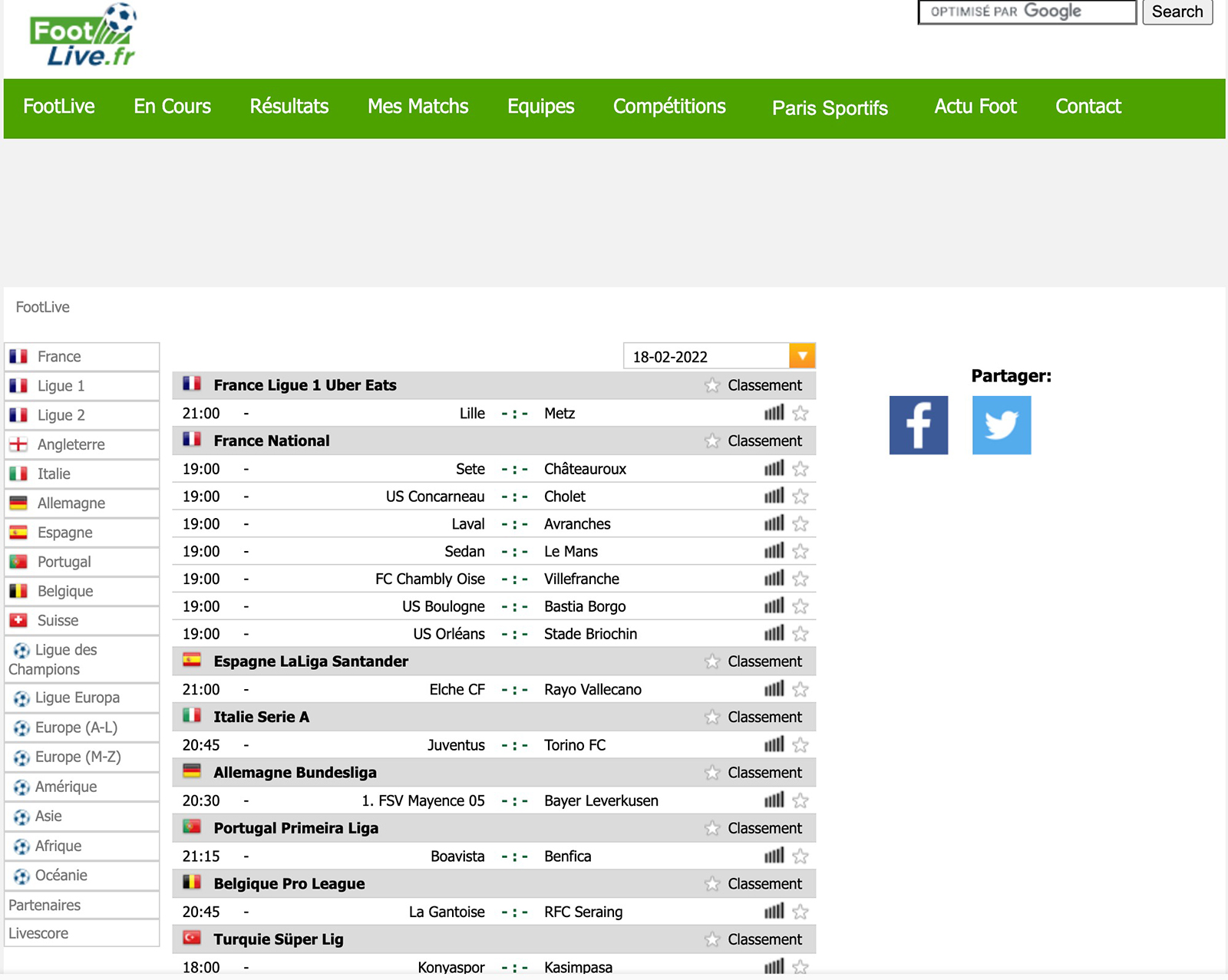
Task: Click the 18-02-2022 date field
Action: (706, 356)
